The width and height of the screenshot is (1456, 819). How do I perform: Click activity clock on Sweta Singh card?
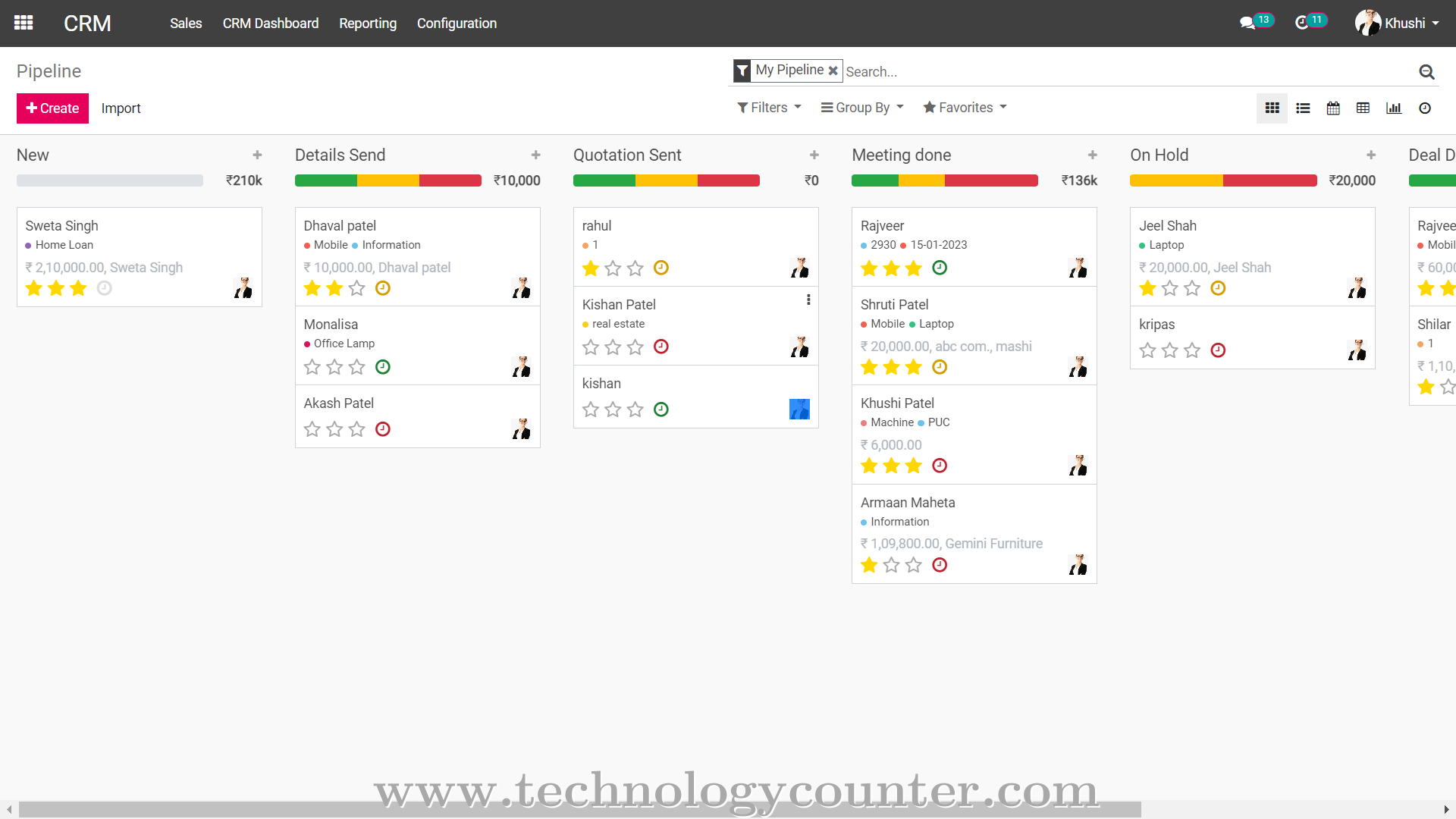click(x=105, y=288)
